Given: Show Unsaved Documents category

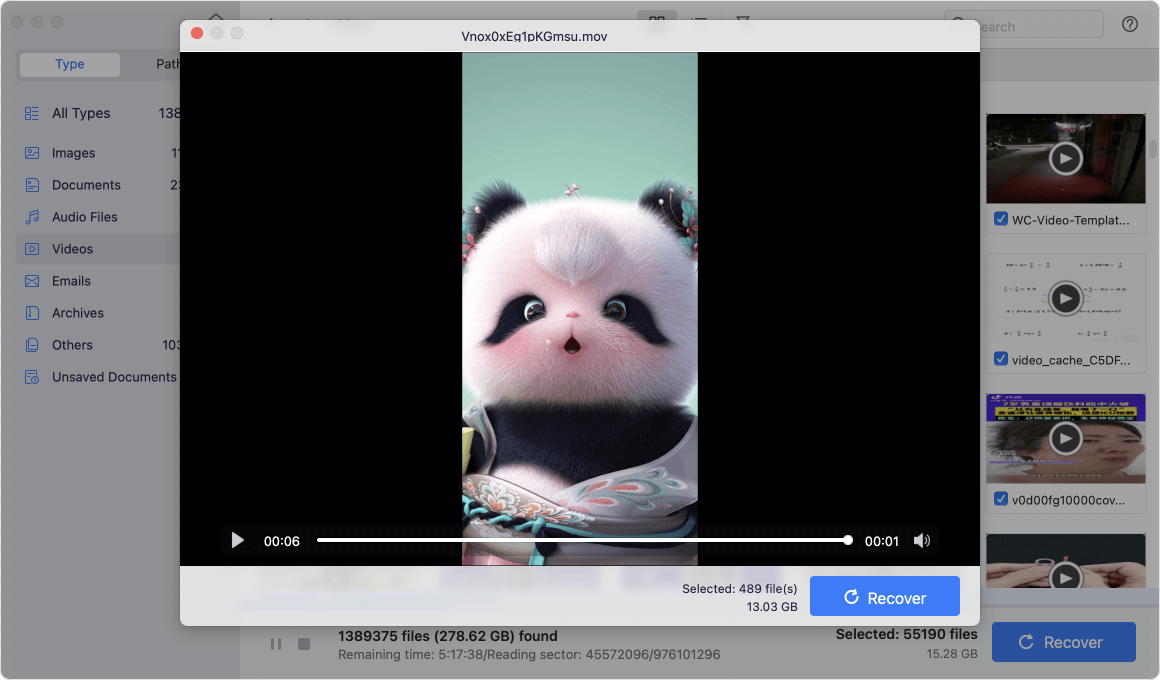Looking at the screenshot, I should pyautogui.click(x=114, y=377).
